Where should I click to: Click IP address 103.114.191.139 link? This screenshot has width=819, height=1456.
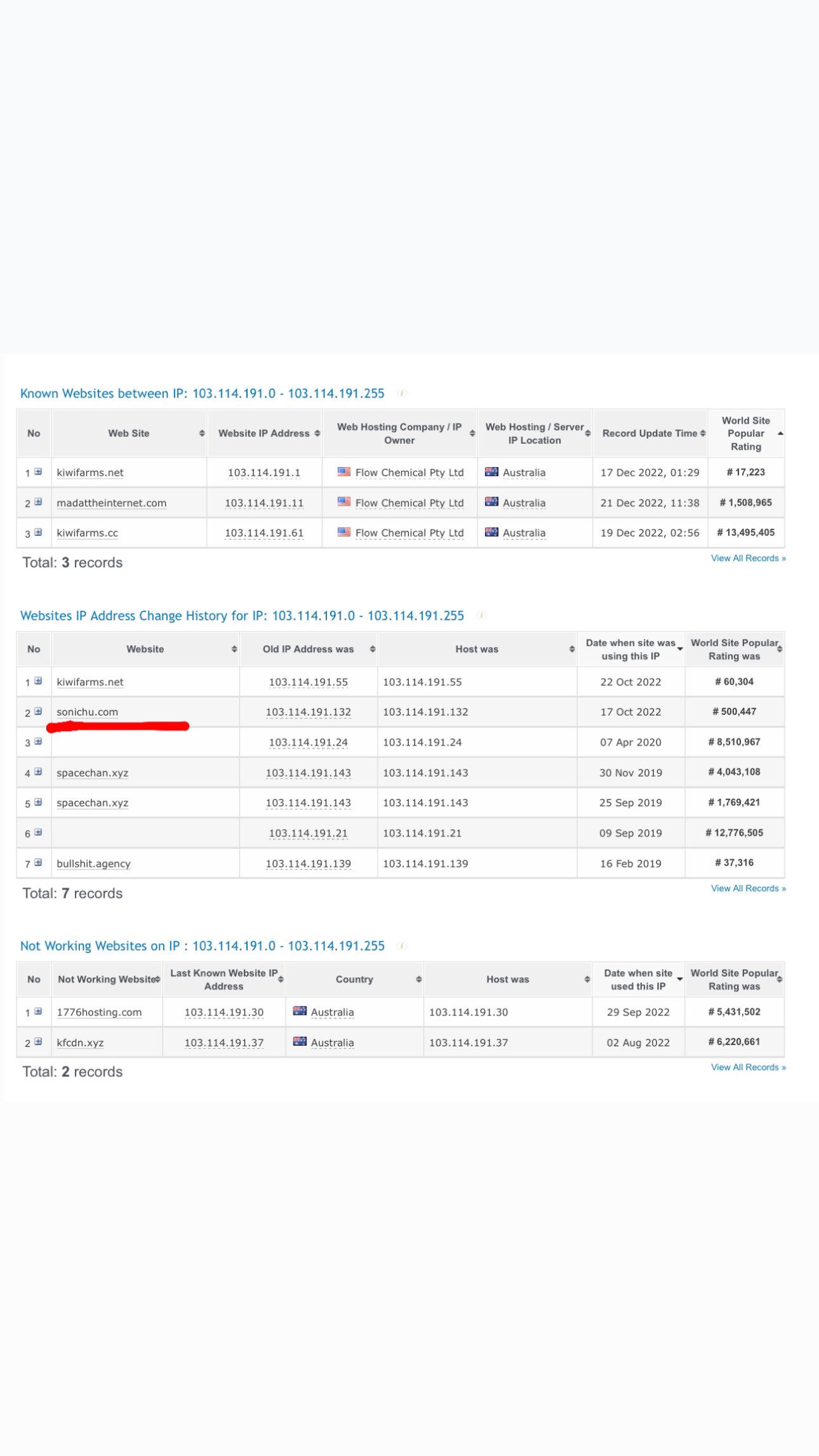click(x=309, y=864)
